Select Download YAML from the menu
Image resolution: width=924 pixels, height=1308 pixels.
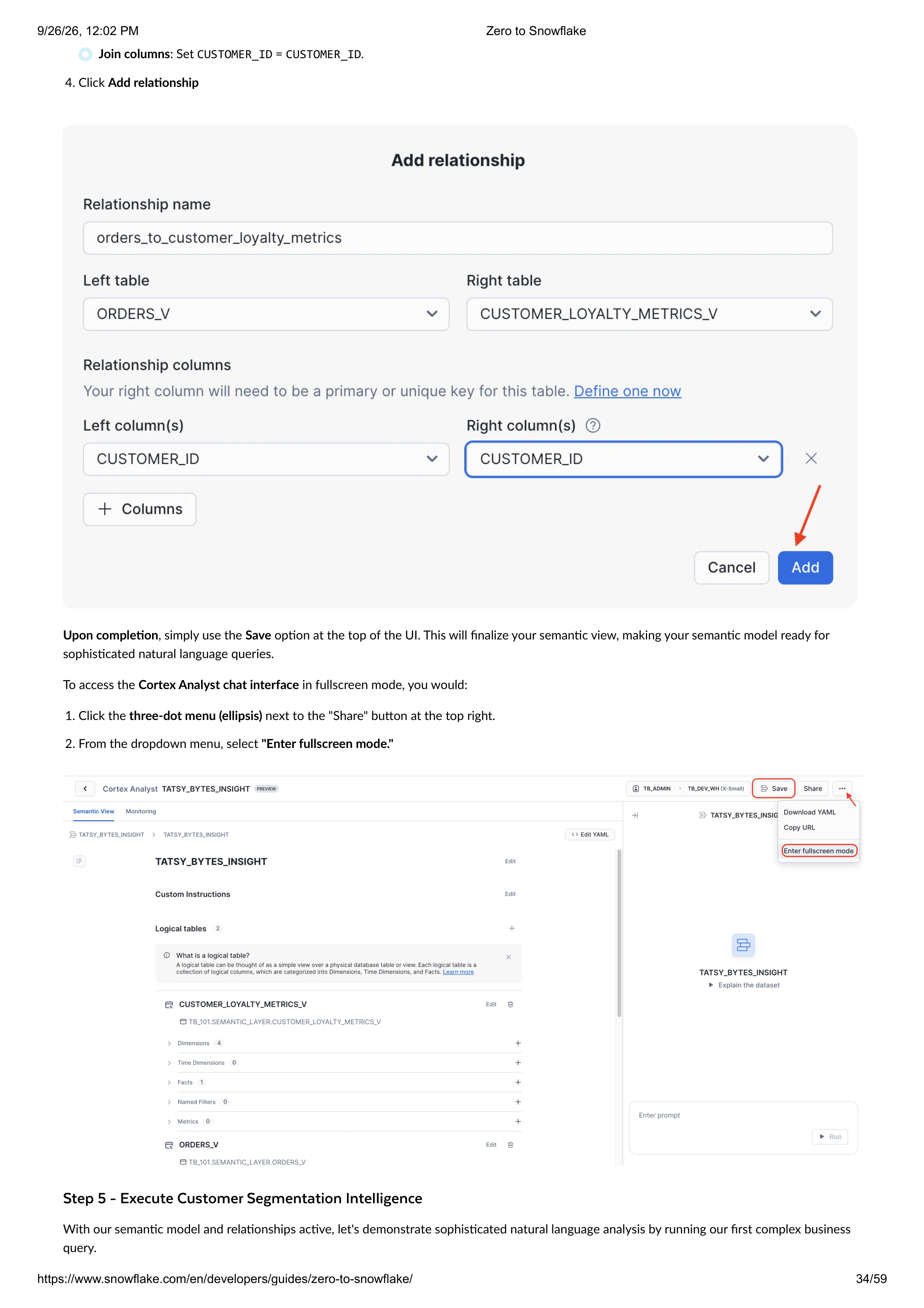click(x=810, y=812)
